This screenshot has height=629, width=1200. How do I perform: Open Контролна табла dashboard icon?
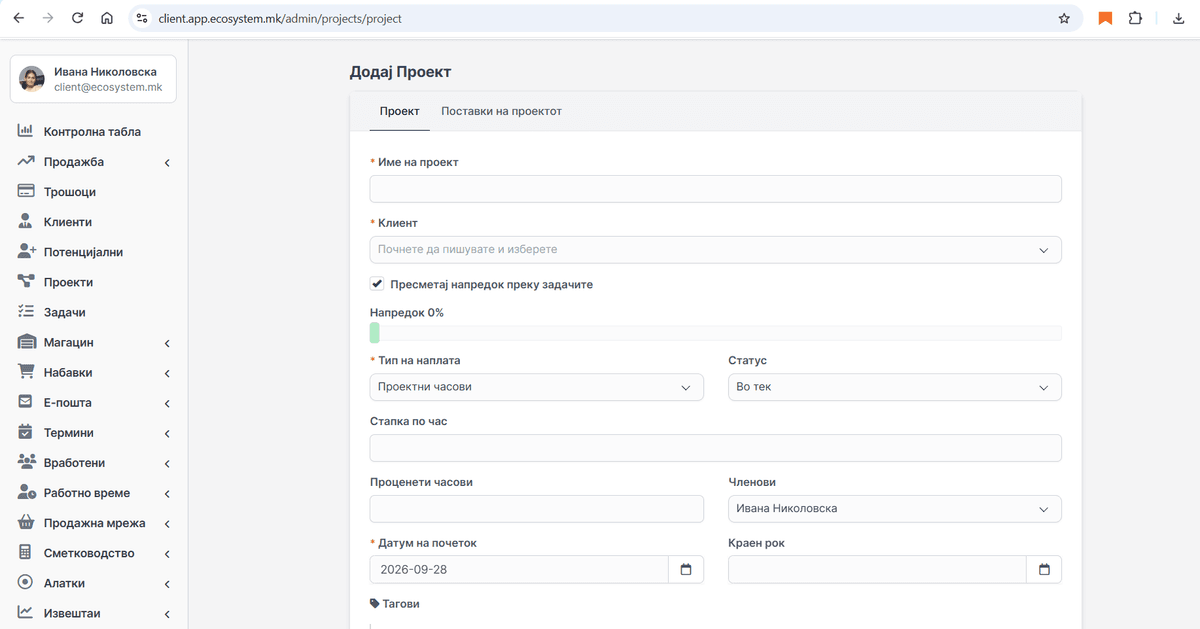point(26,131)
